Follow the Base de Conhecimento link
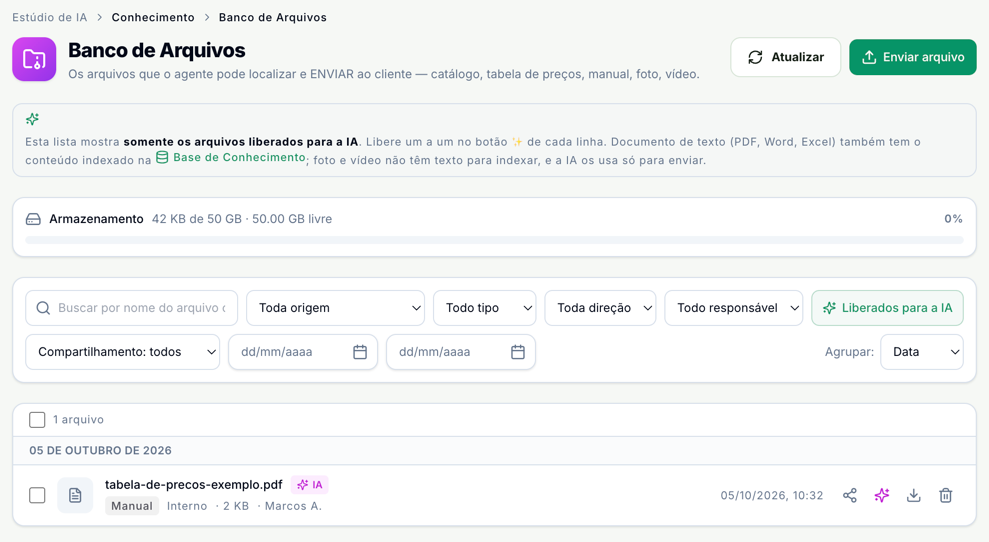989x542 pixels. pyautogui.click(x=231, y=158)
